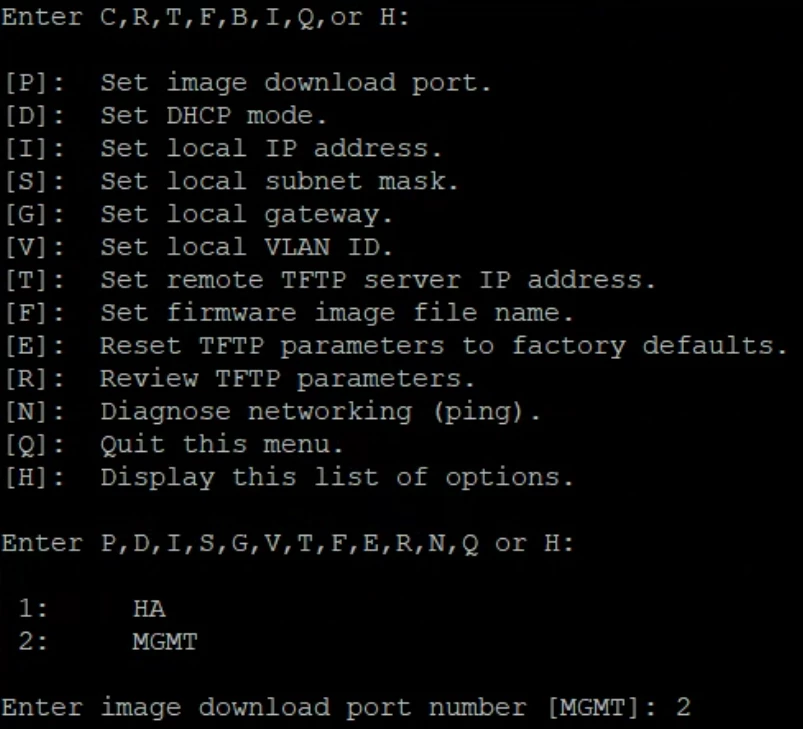This screenshot has width=803, height=729.
Task: Click the "Enter C,R,T,F,B,I,Q,or H:" prompt line
Action: pyautogui.click(x=205, y=18)
